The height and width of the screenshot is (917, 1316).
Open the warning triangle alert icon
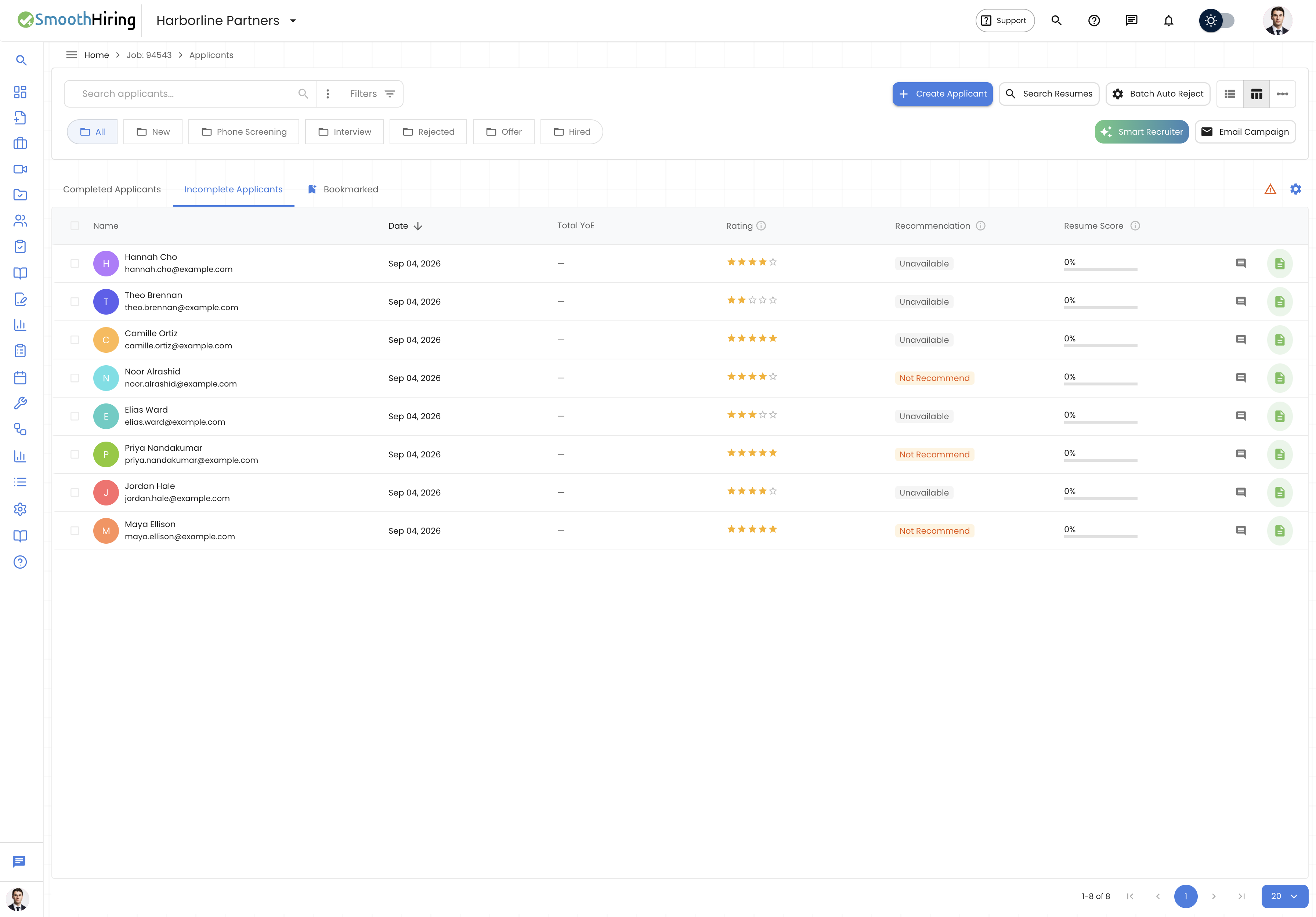pos(1270,189)
